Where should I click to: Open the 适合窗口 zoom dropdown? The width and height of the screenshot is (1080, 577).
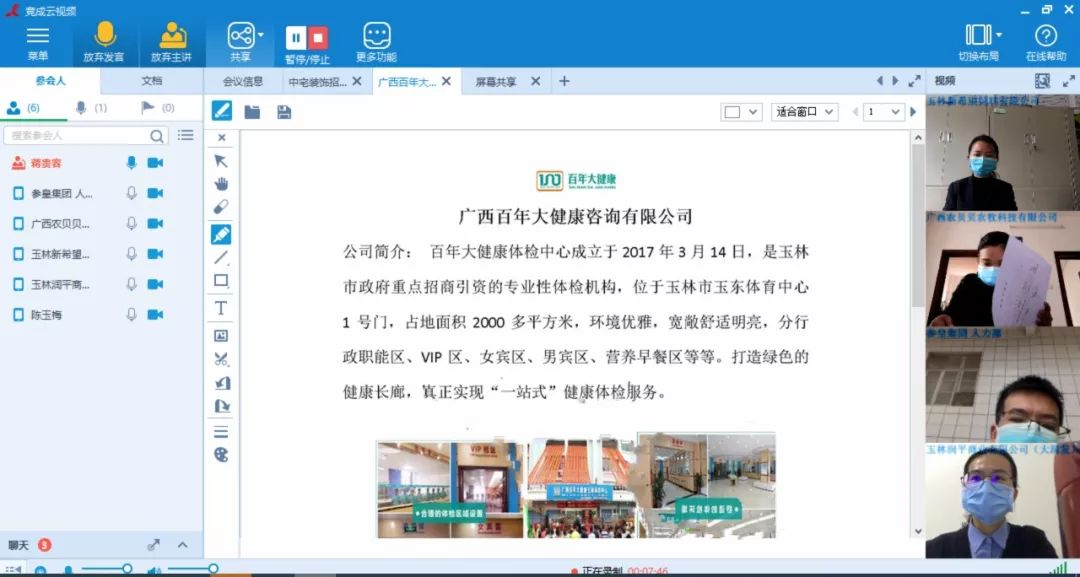tap(804, 112)
